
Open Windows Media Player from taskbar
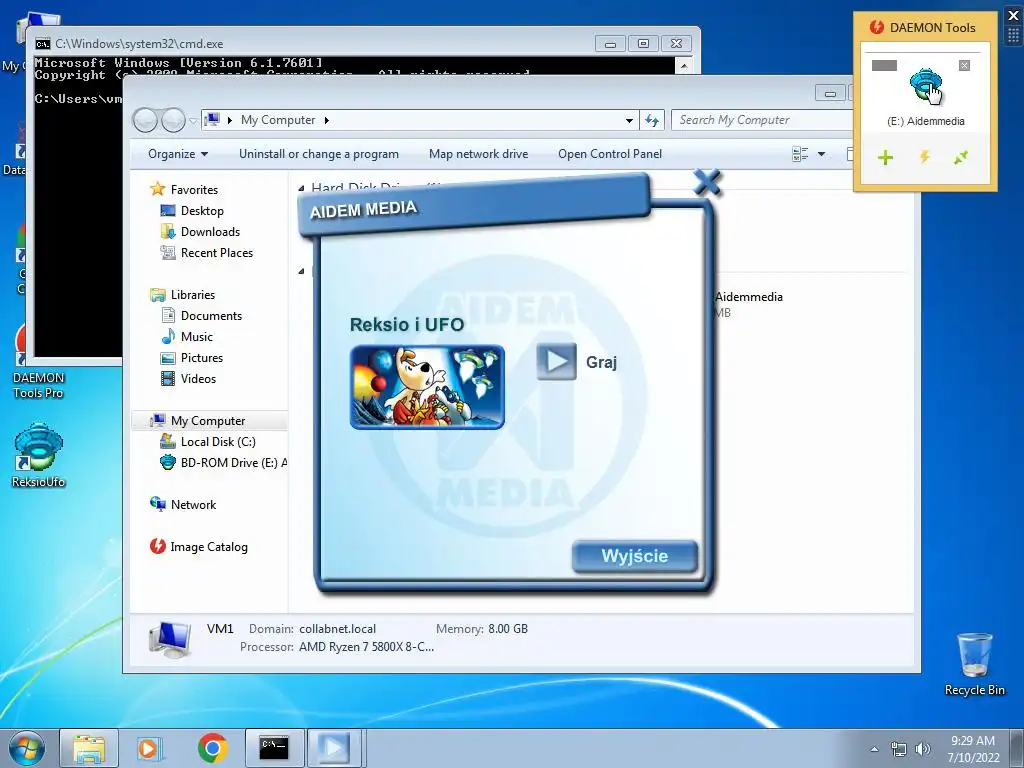coord(148,748)
